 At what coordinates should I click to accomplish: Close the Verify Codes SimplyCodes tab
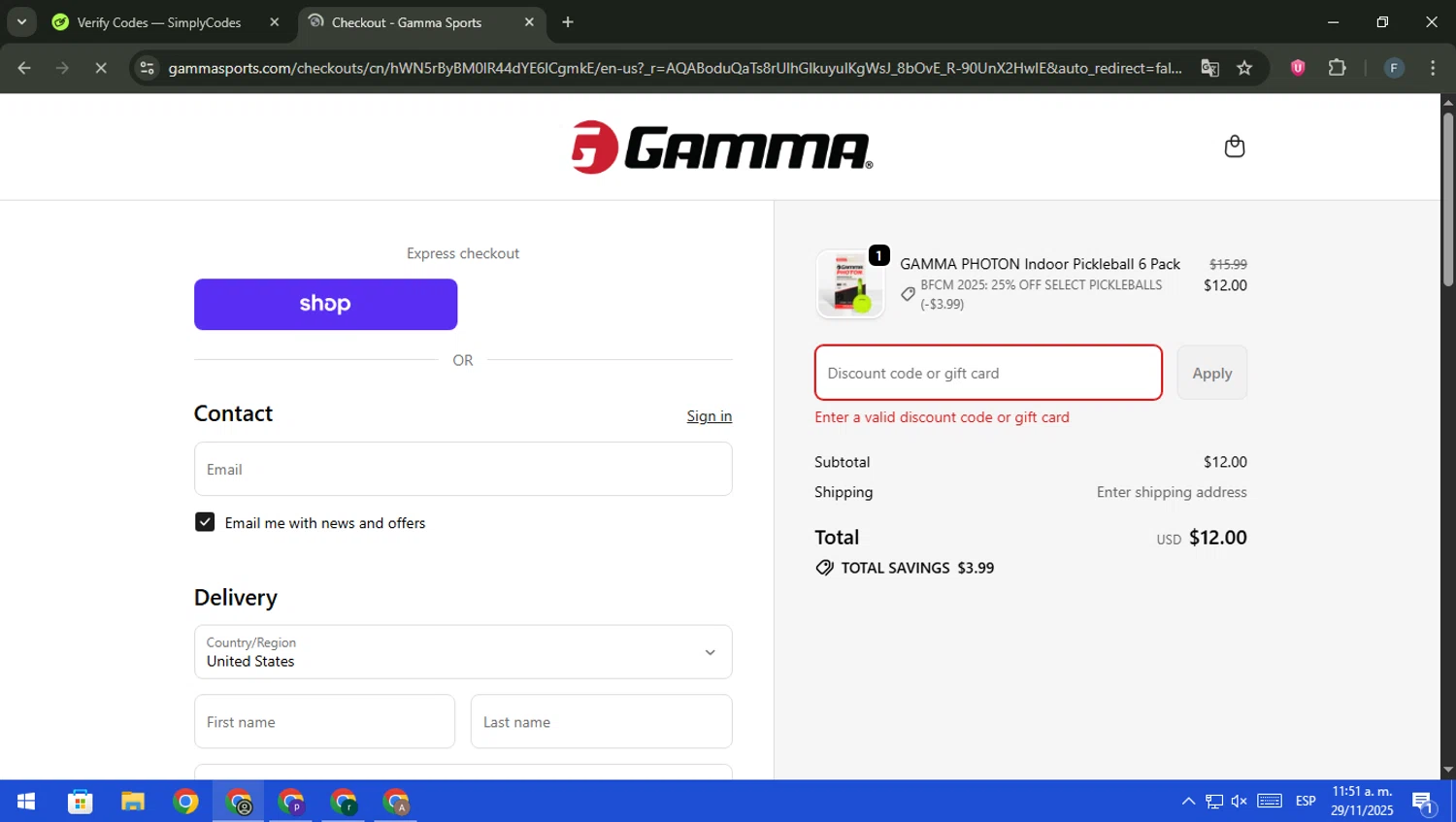tap(274, 22)
